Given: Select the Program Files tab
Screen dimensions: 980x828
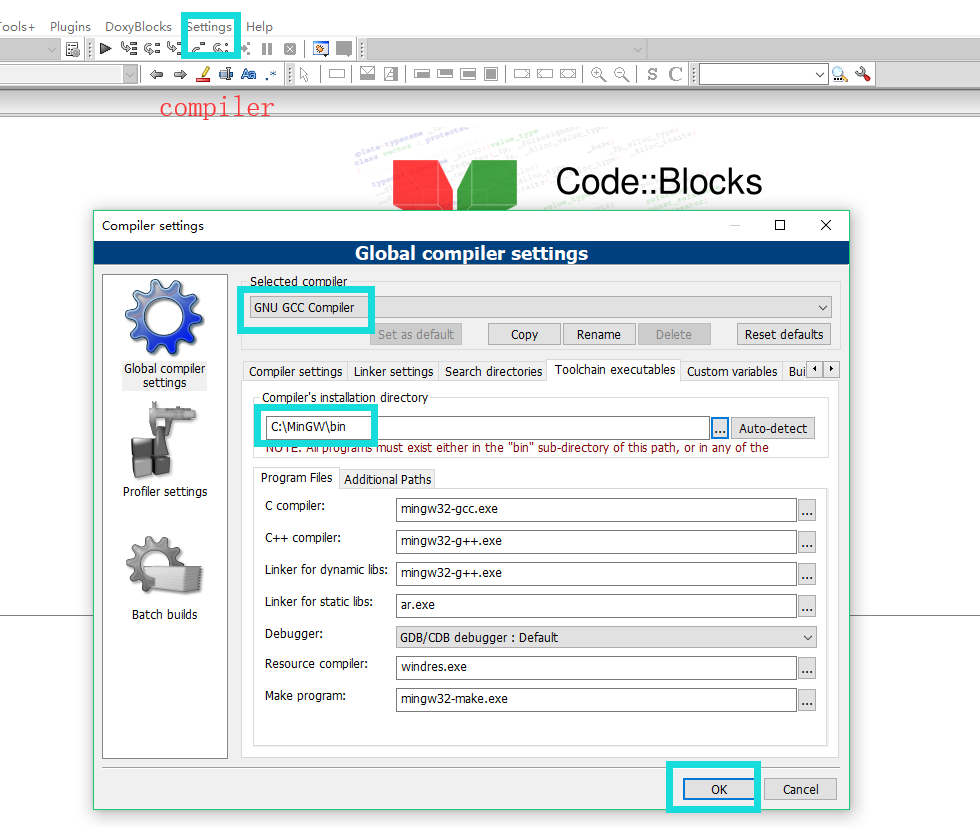Looking at the screenshot, I should point(297,477).
